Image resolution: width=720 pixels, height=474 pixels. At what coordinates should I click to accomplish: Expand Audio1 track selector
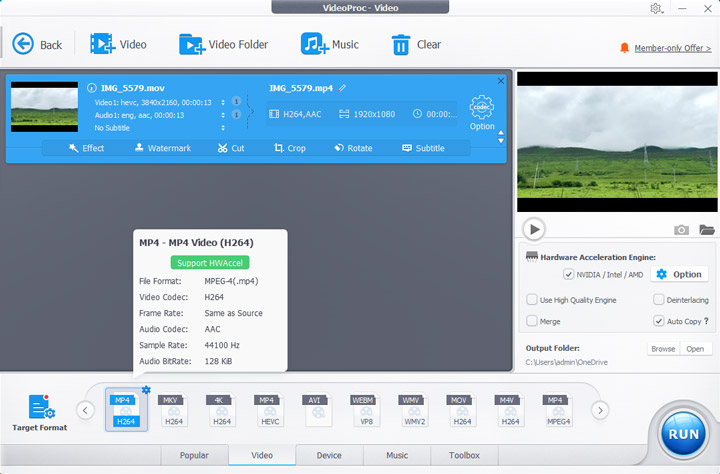(223, 115)
